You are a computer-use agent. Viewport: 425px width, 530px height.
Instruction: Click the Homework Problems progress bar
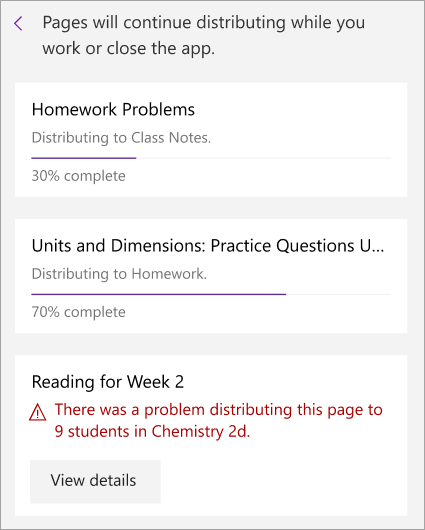click(x=211, y=158)
